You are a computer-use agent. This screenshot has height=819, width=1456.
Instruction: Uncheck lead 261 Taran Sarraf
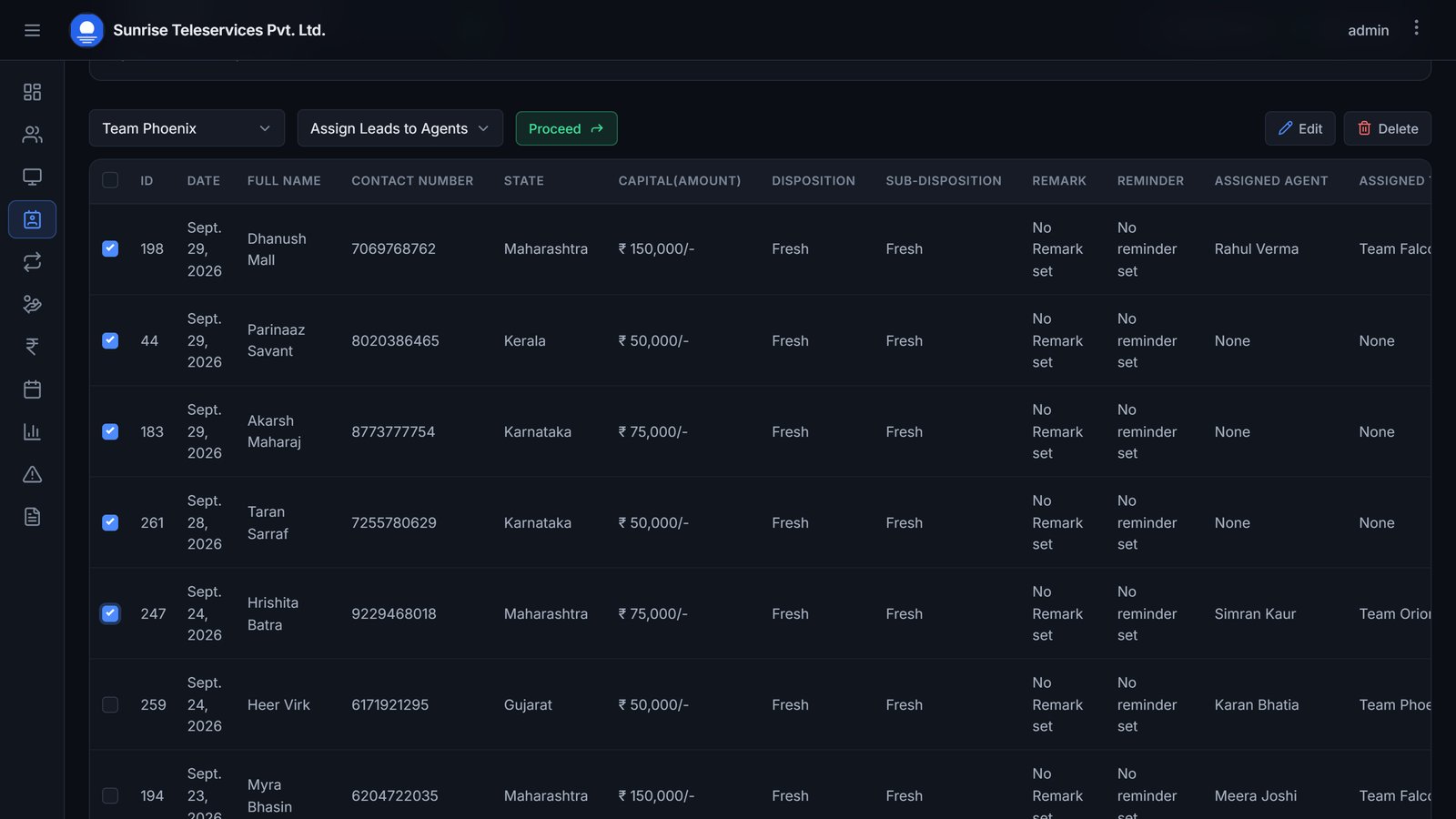(x=110, y=522)
